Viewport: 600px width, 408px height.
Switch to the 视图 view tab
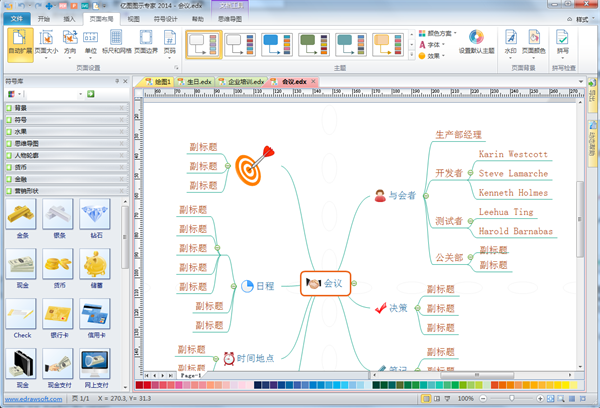tap(134, 19)
